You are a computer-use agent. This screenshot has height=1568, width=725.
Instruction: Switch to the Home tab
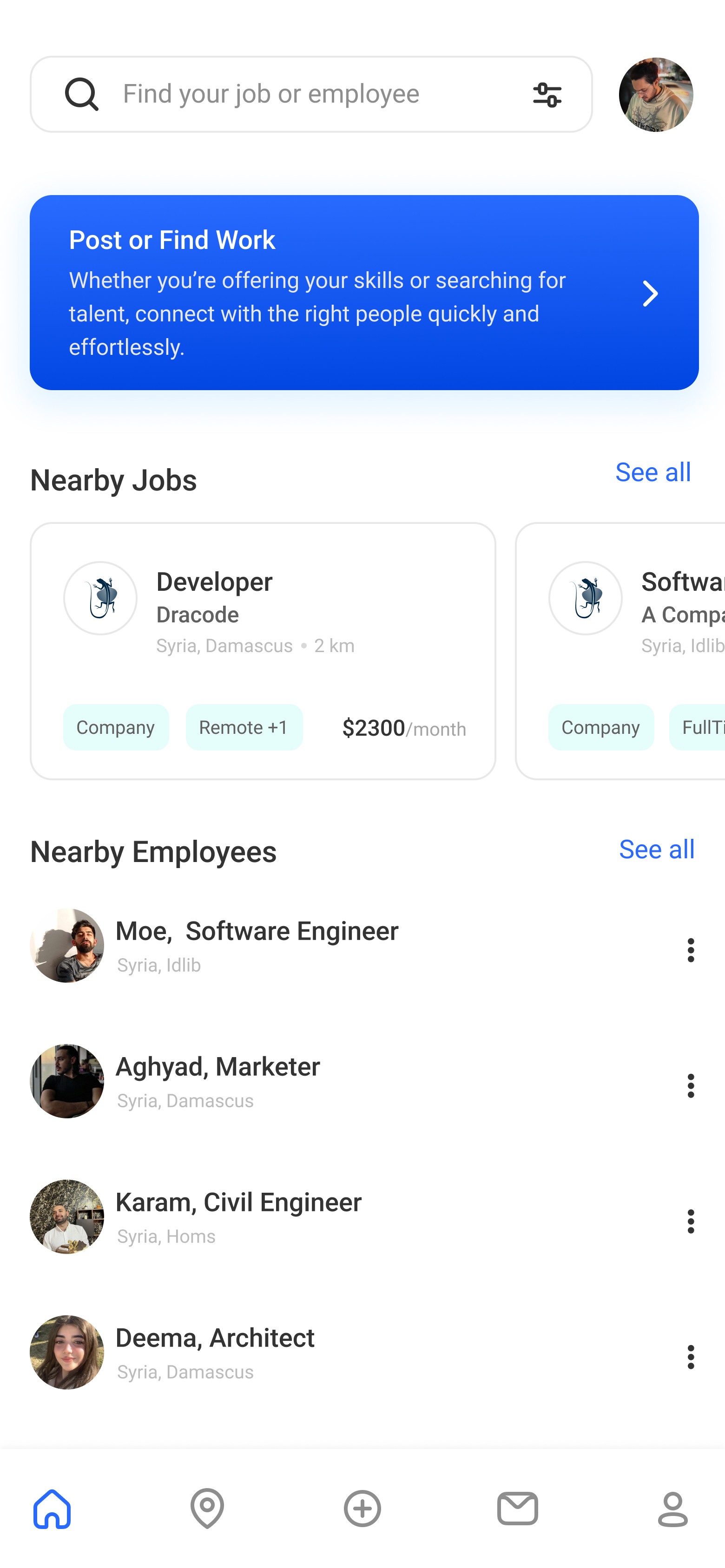[53, 1509]
